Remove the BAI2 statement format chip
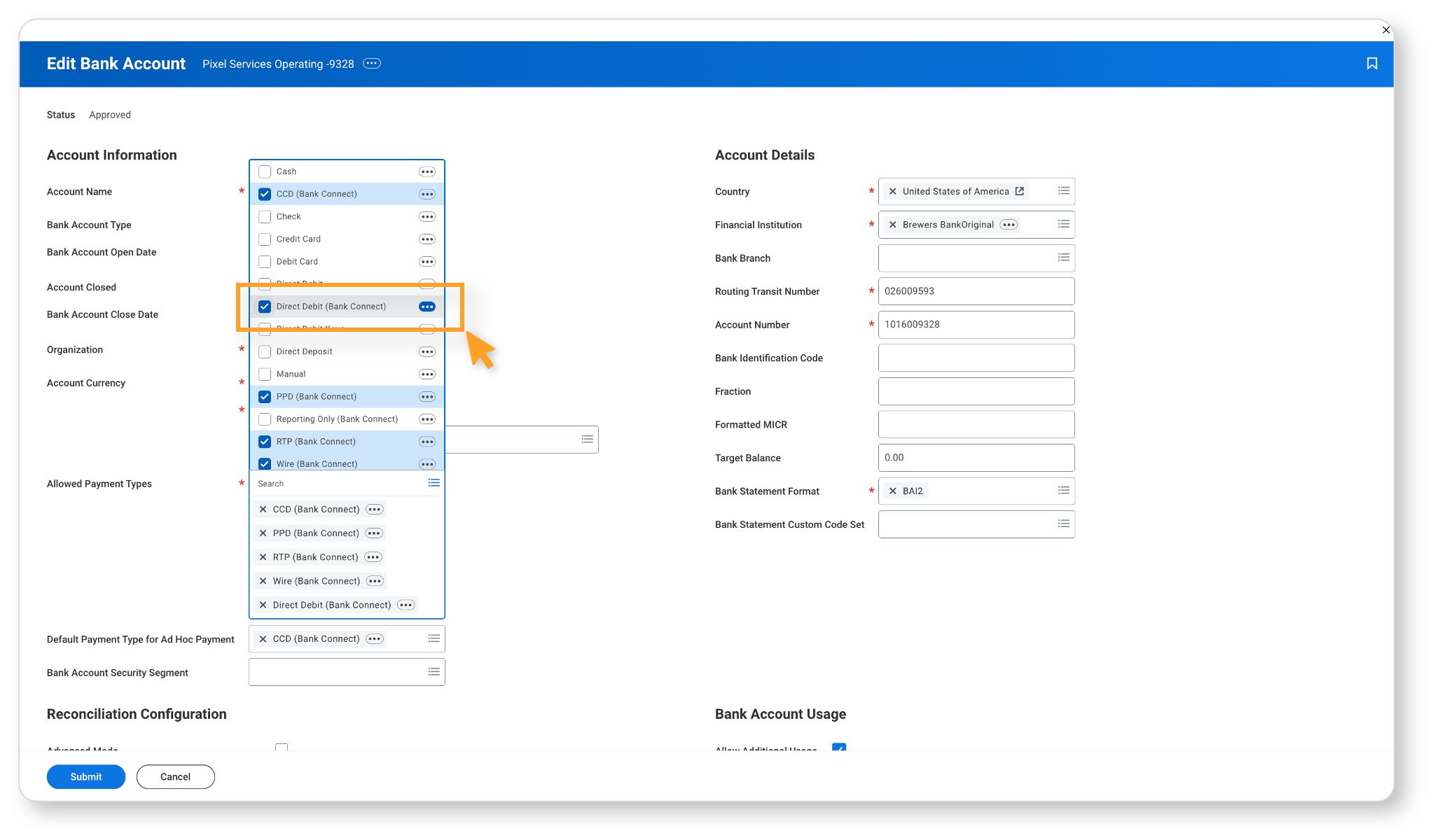The height and width of the screenshot is (840, 1433). pos(892,491)
